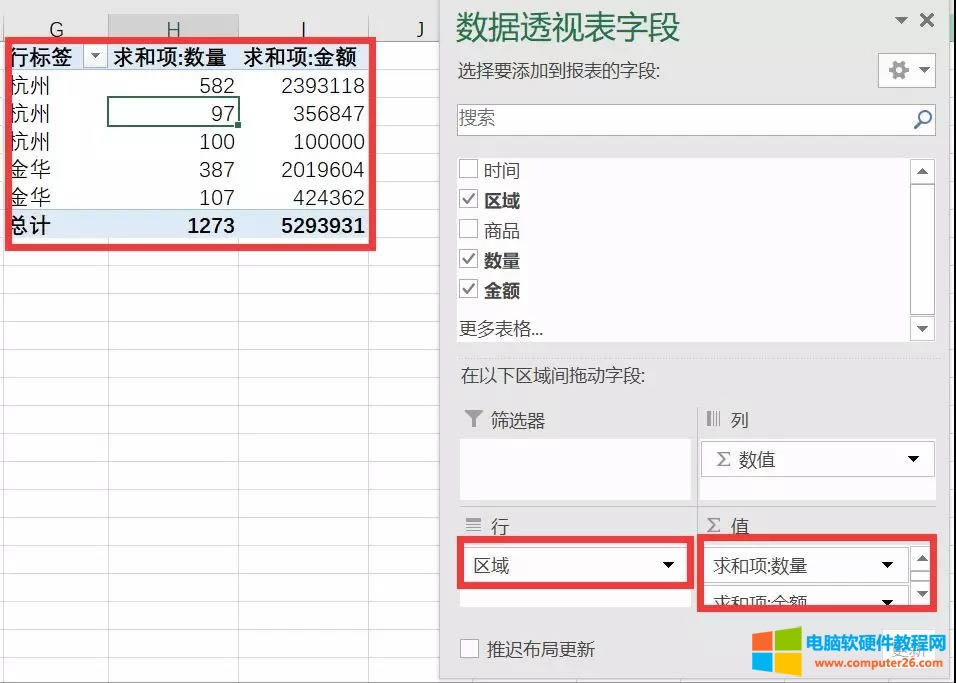Open the 区域 dropdown in the rows area
Viewport: 956px width, 683px height.
pos(669,564)
